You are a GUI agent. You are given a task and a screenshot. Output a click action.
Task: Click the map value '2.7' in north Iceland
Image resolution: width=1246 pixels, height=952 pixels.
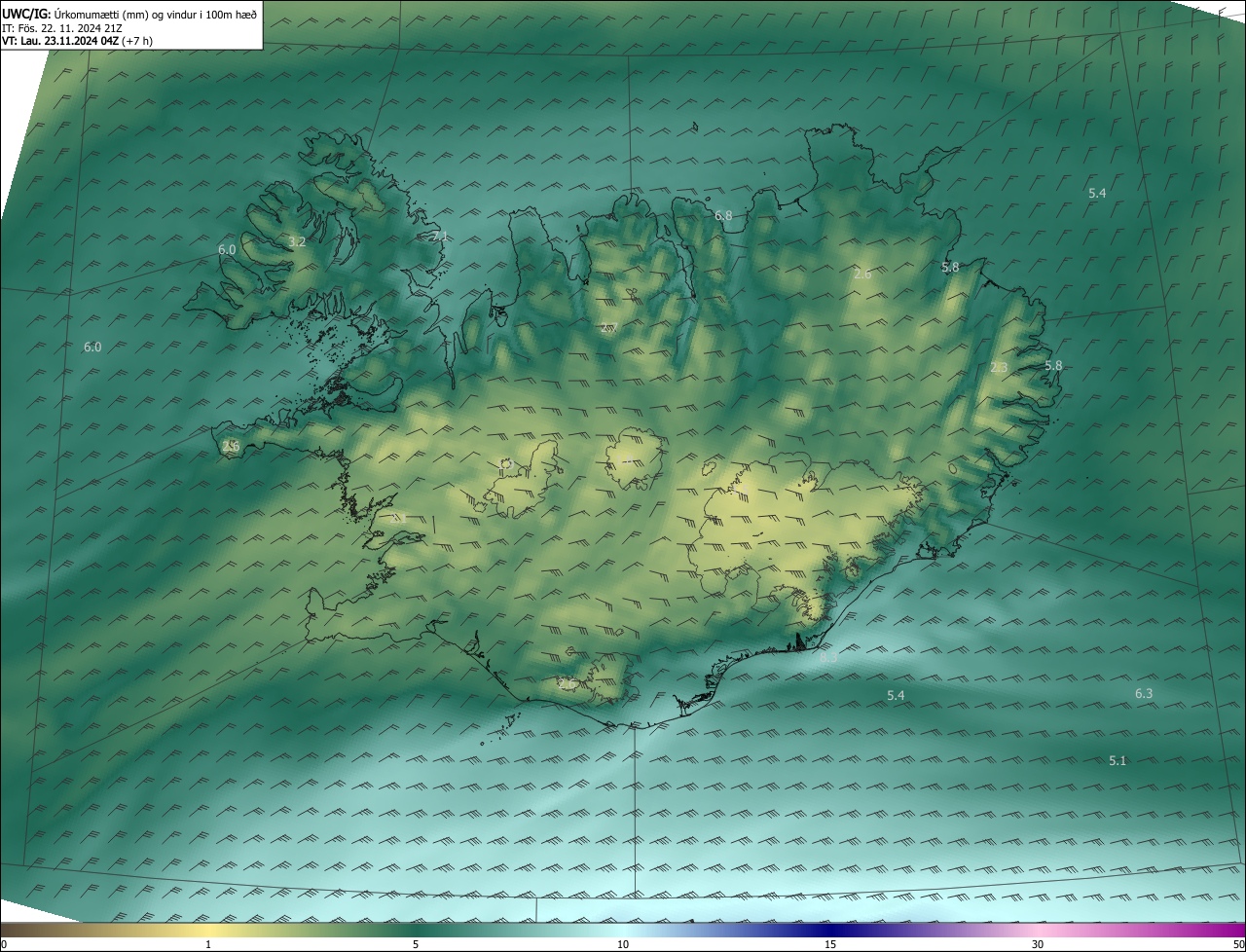pos(609,327)
